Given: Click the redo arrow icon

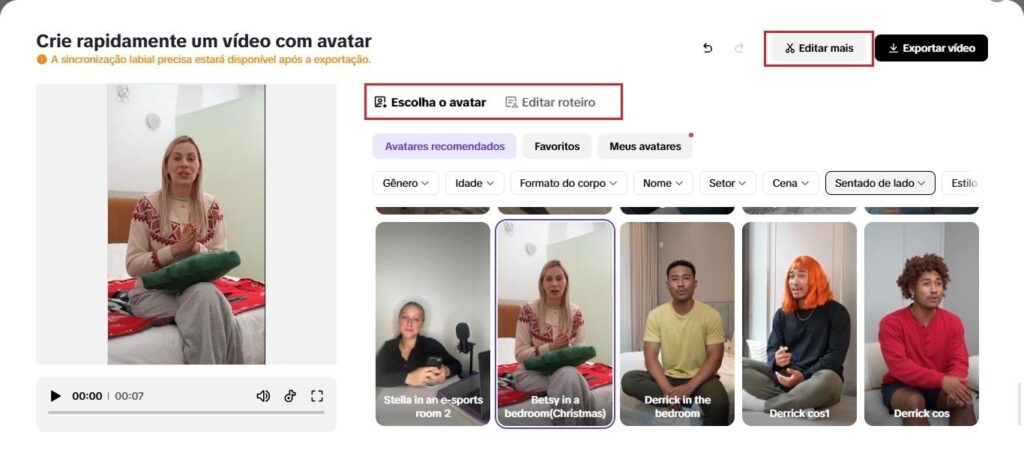Looking at the screenshot, I should pos(739,48).
